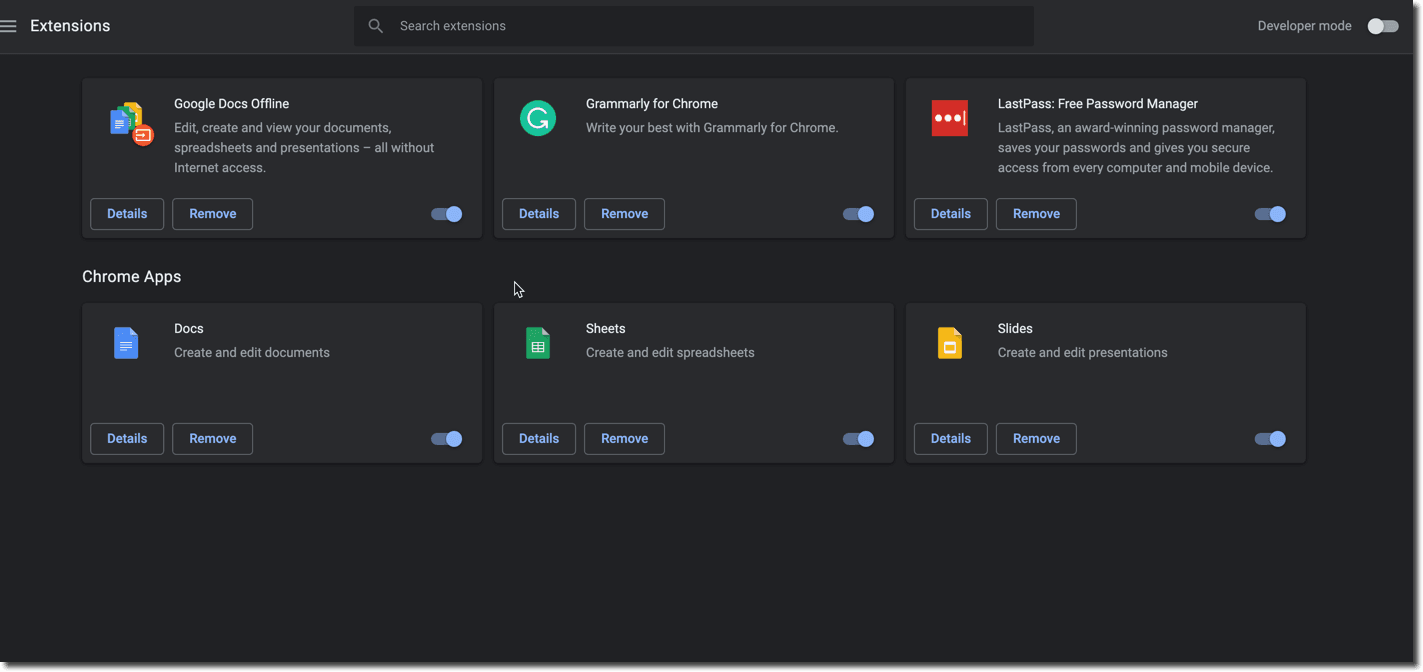Turn off Grammarly for Chrome toggle
The width and height of the screenshot is (1423, 672).
coord(859,214)
